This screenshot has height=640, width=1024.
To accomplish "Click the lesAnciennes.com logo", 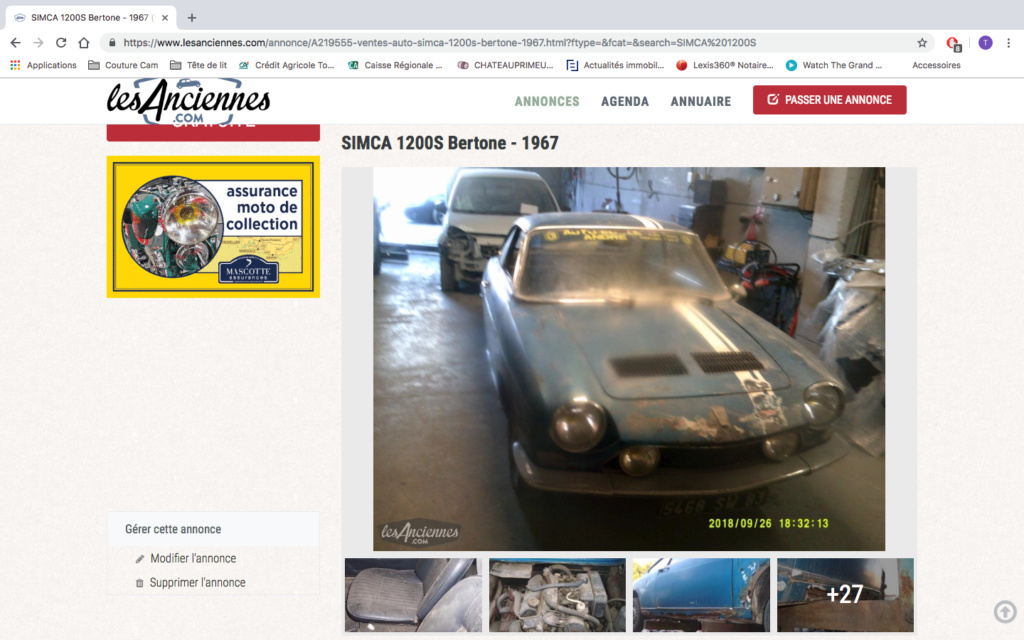I will tap(188, 101).
